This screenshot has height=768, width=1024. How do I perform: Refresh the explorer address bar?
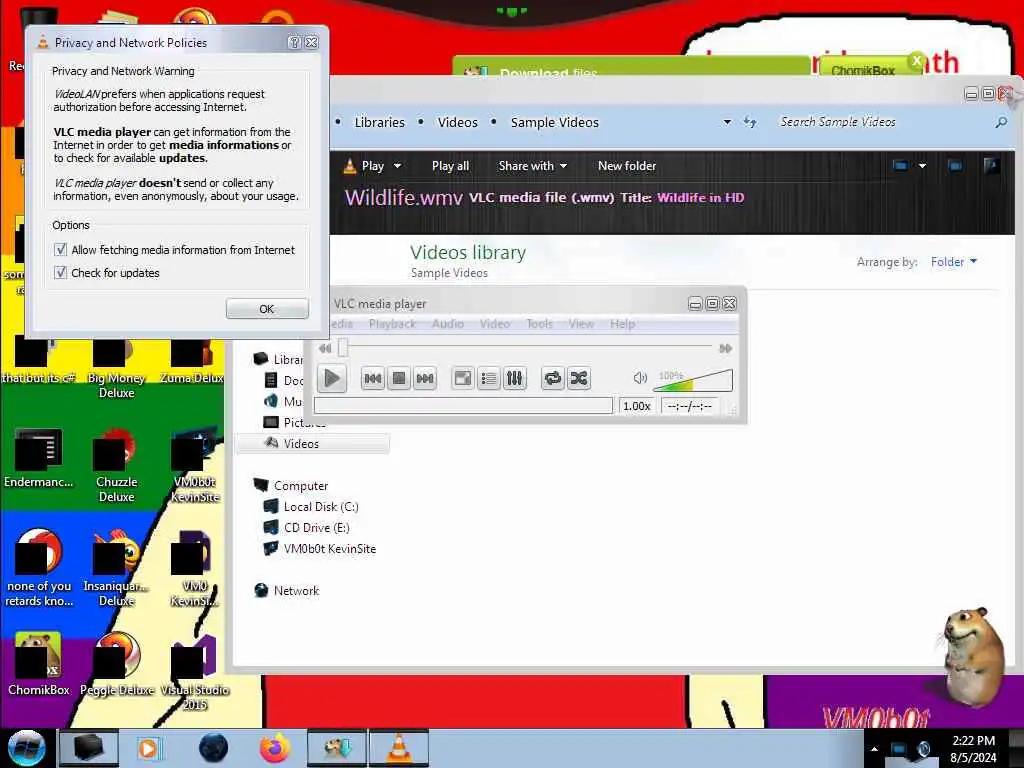point(750,122)
